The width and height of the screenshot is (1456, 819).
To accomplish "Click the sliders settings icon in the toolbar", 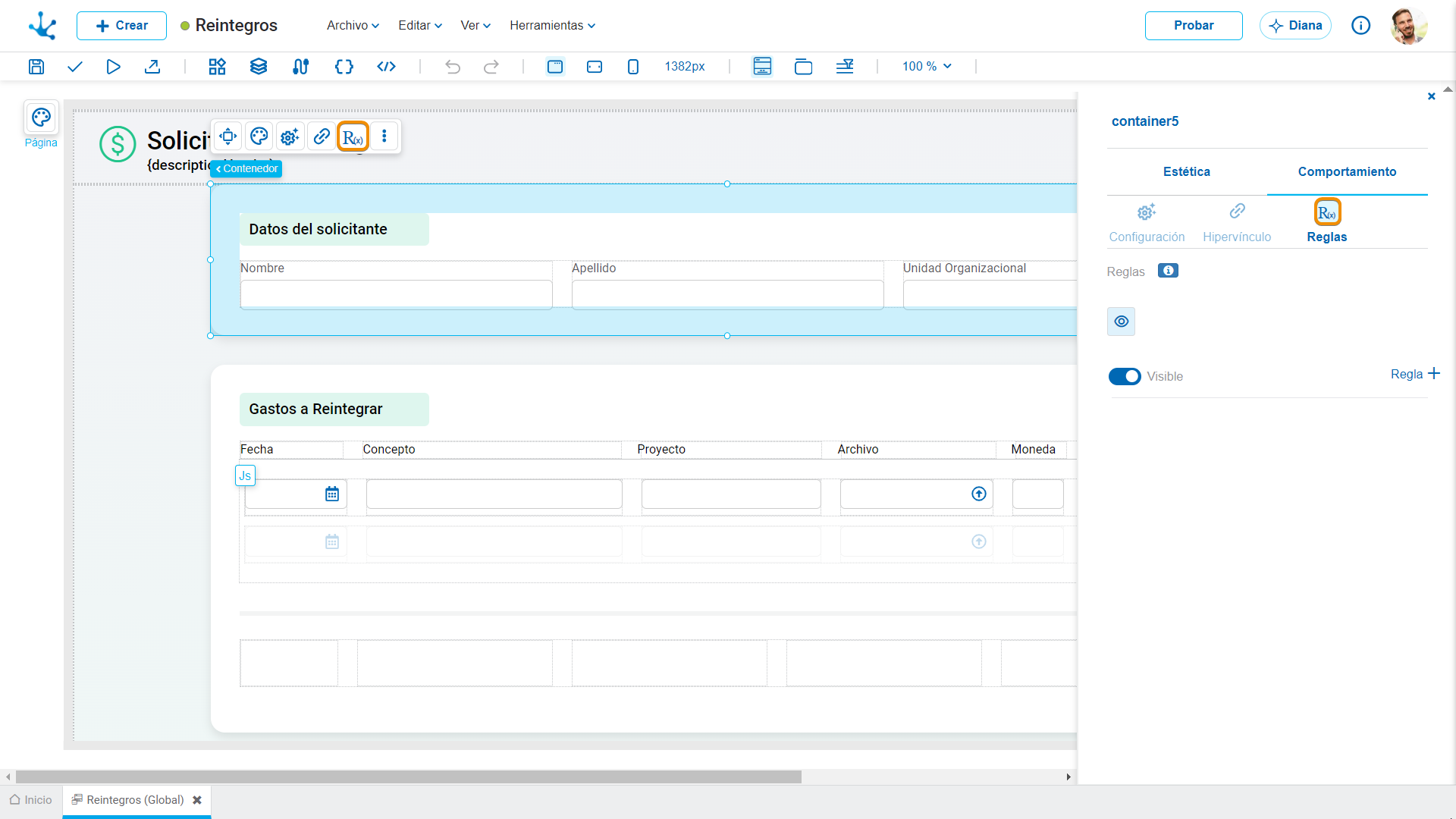I will pyautogui.click(x=300, y=67).
